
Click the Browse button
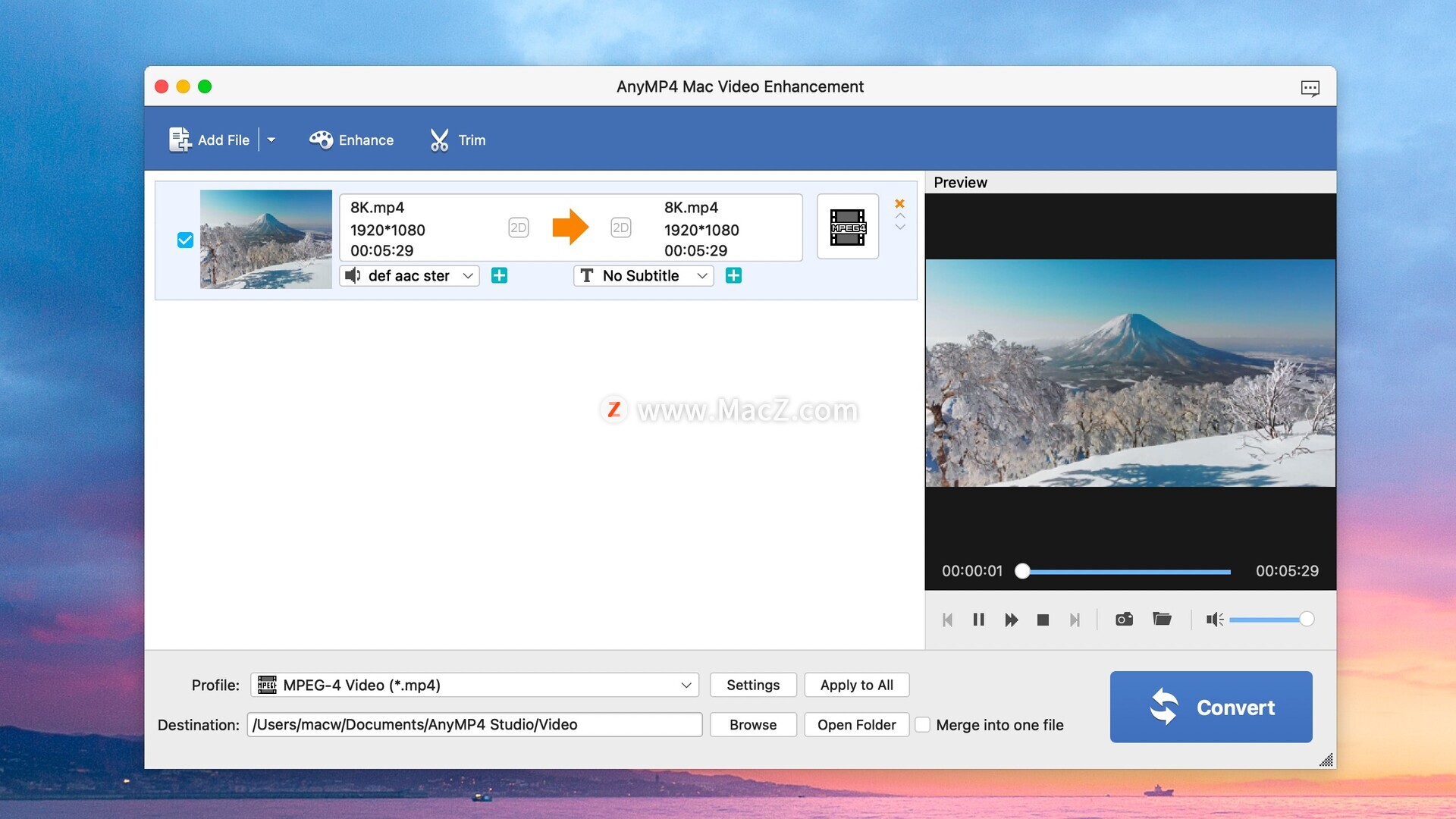click(753, 725)
